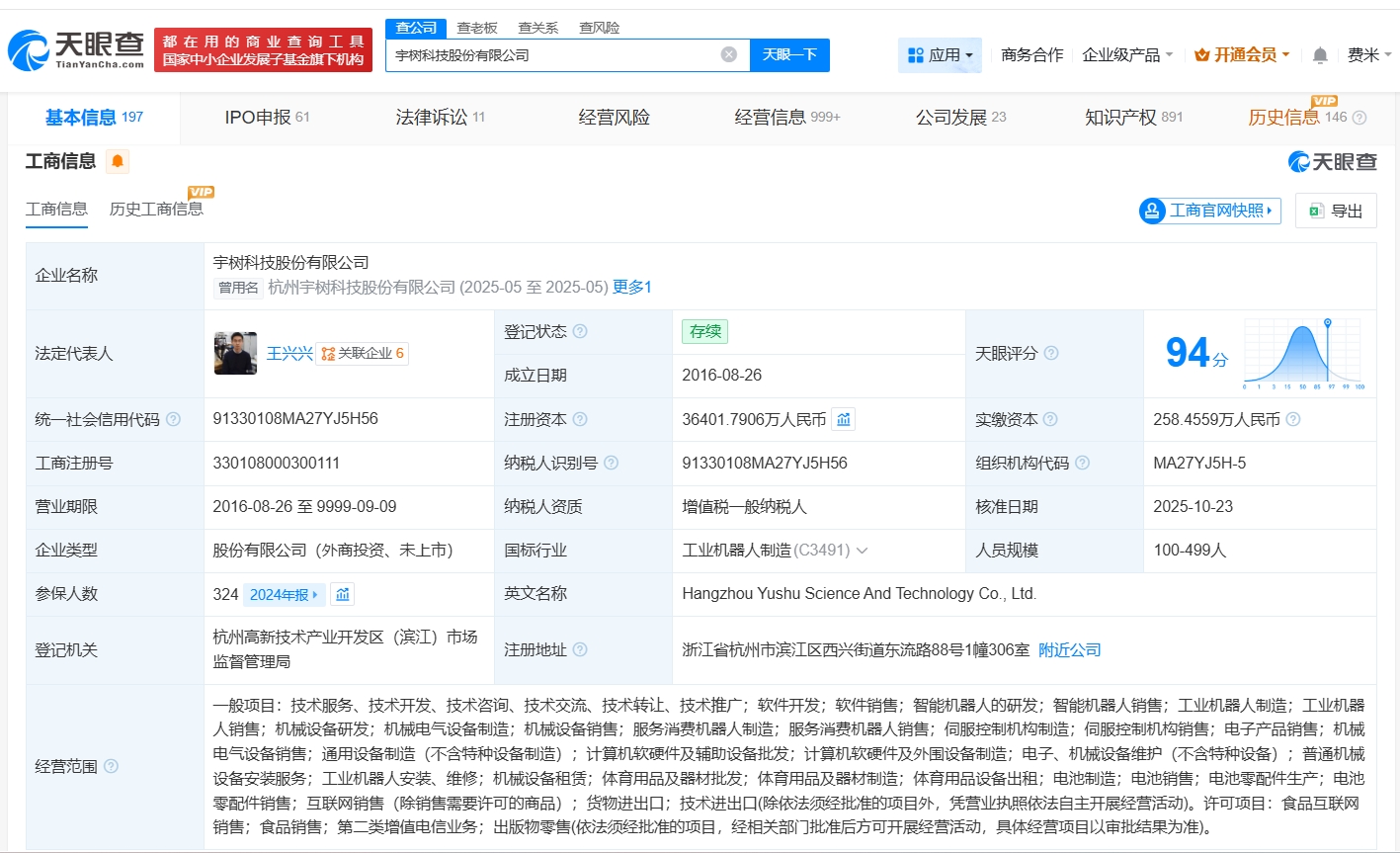The width and height of the screenshot is (1400, 853).
Task: Select organization code MA27YJ5H-5
Action: tap(1199, 463)
